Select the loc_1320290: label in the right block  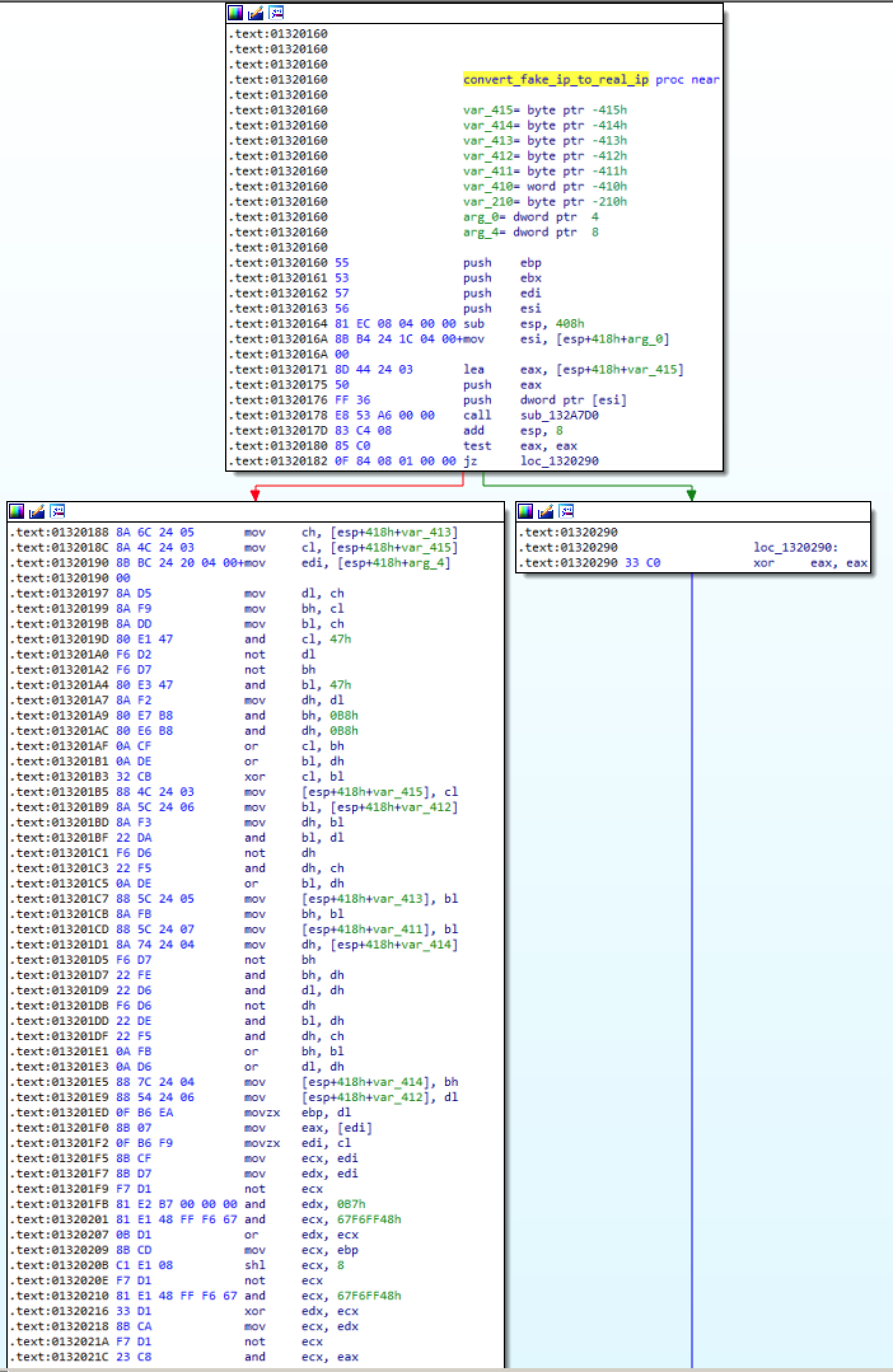click(x=796, y=547)
